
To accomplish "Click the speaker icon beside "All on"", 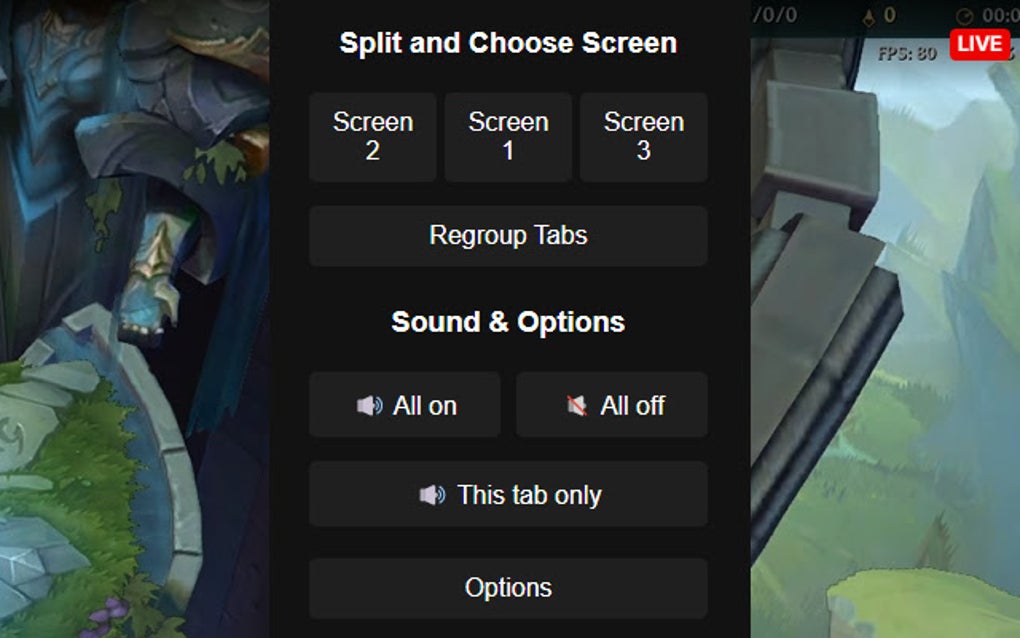I will (x=370, y=404).
